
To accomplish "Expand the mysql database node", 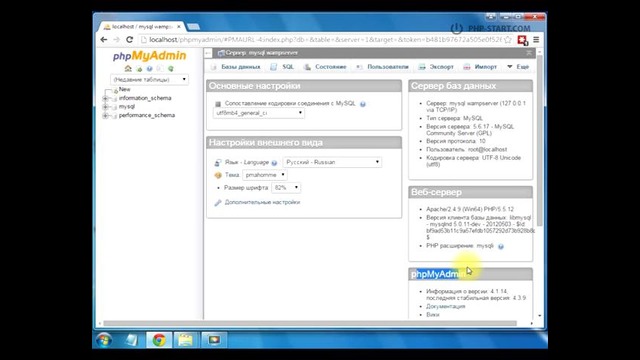I will [105, 107].
